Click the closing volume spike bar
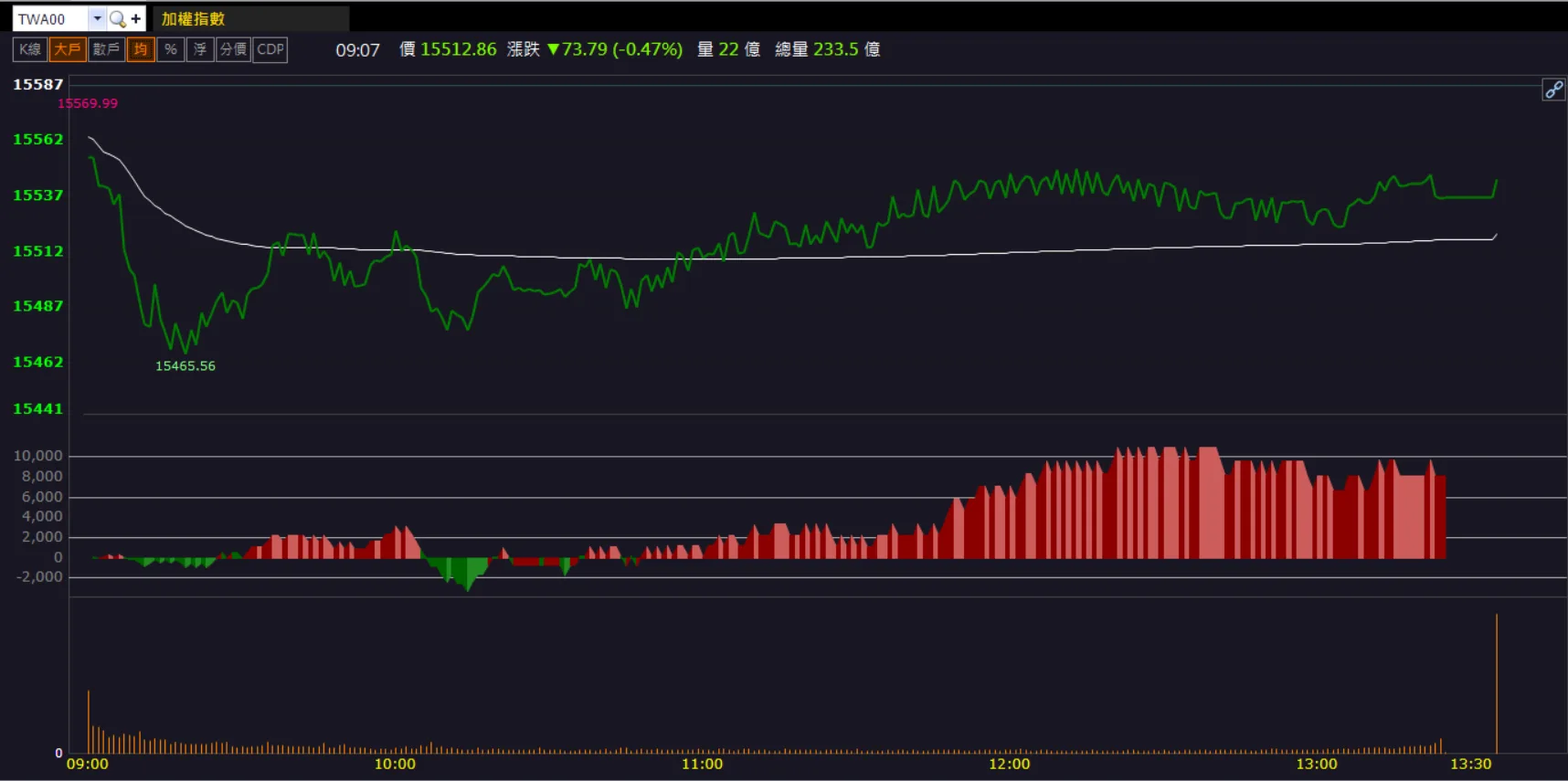 (1497, 683)
